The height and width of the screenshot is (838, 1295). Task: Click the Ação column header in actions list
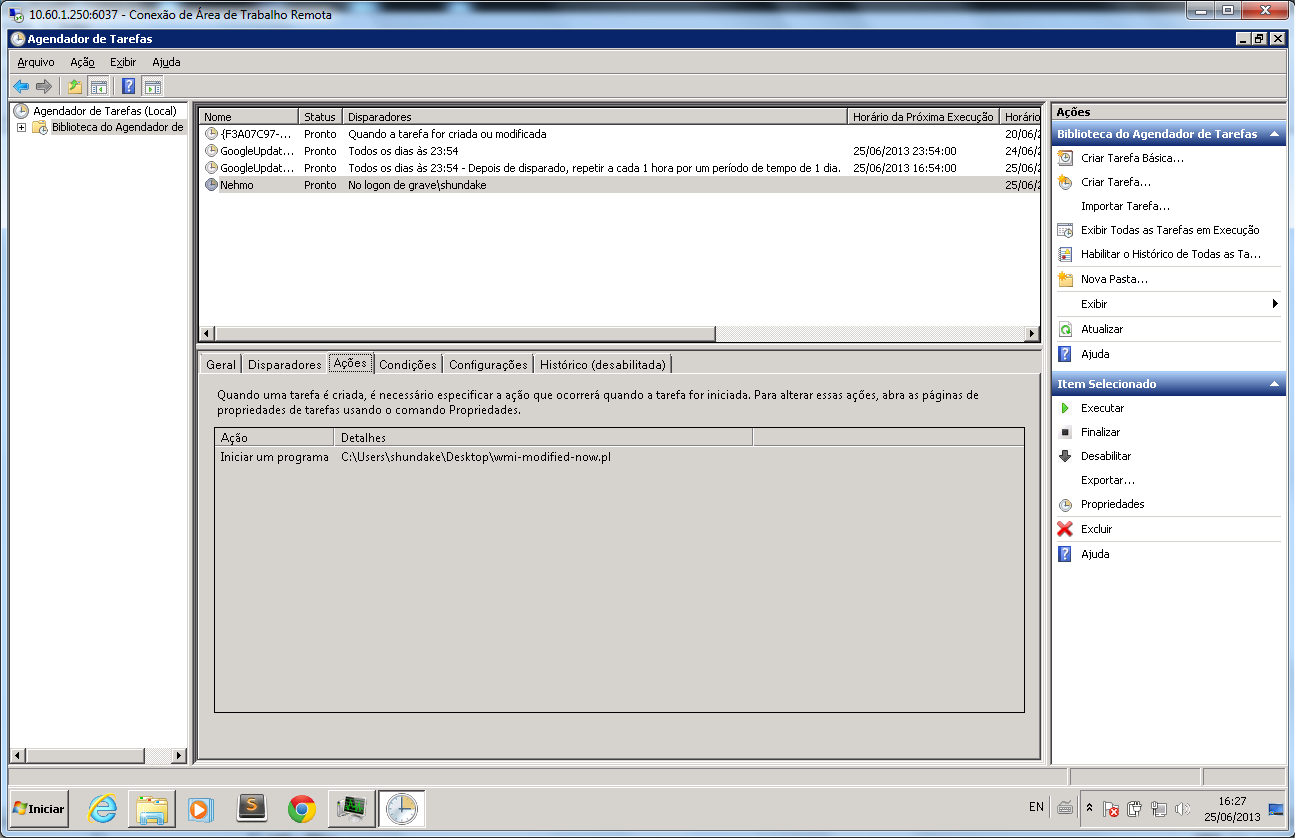(274, 437)
